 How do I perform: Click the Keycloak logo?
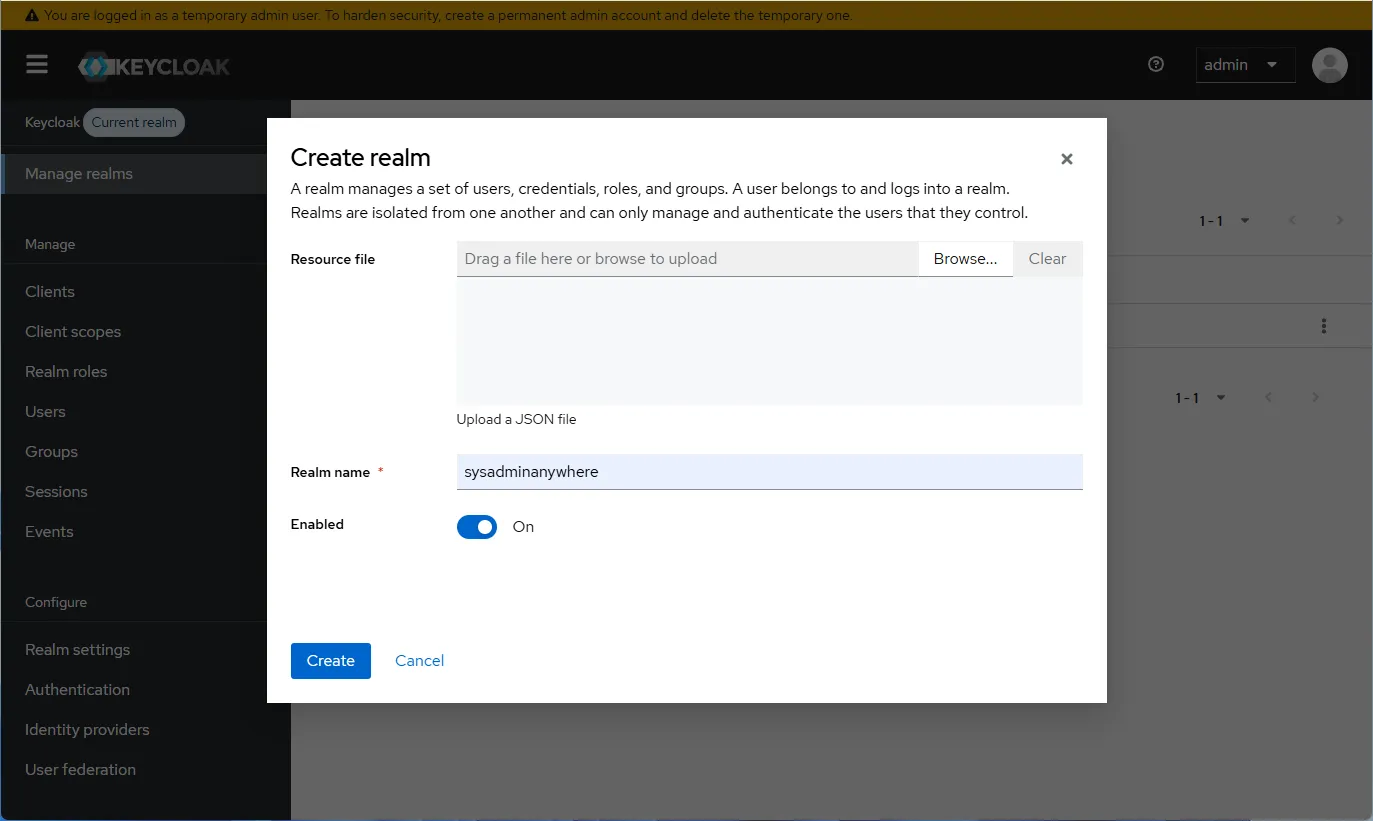coord(153,65)
